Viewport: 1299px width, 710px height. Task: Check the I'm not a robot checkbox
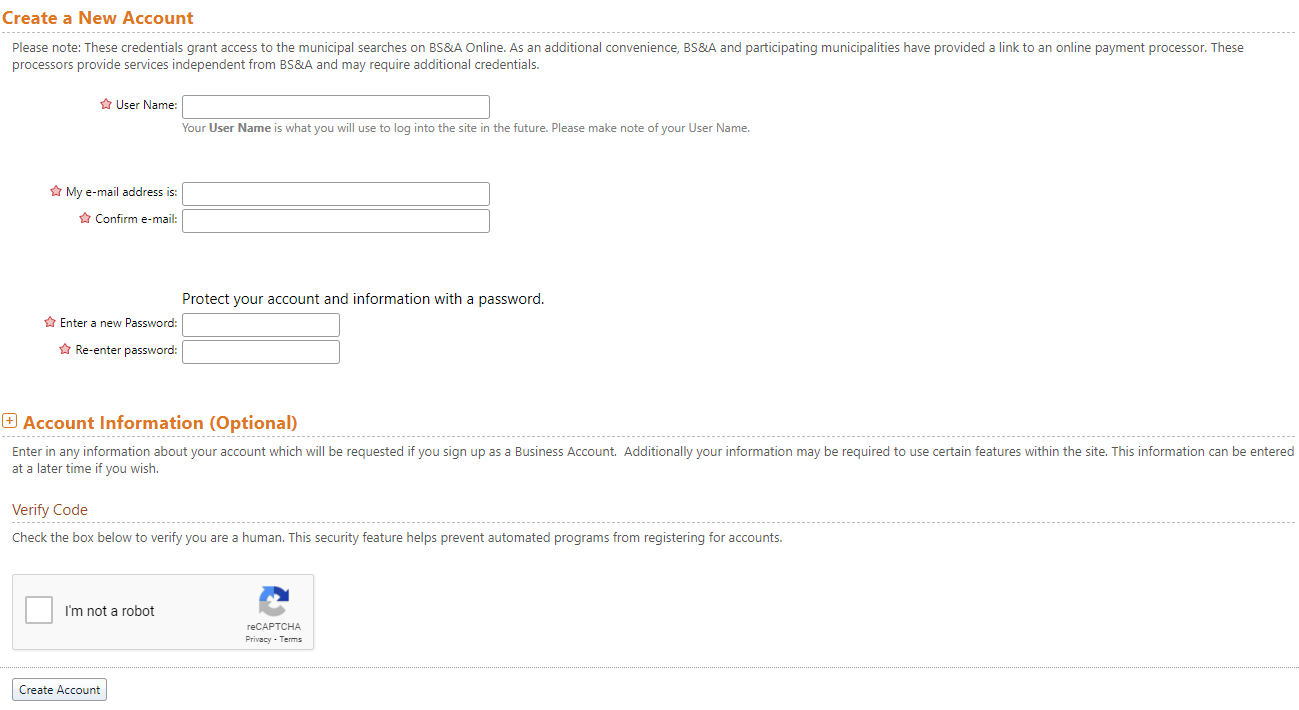click(x=38, y=609)
